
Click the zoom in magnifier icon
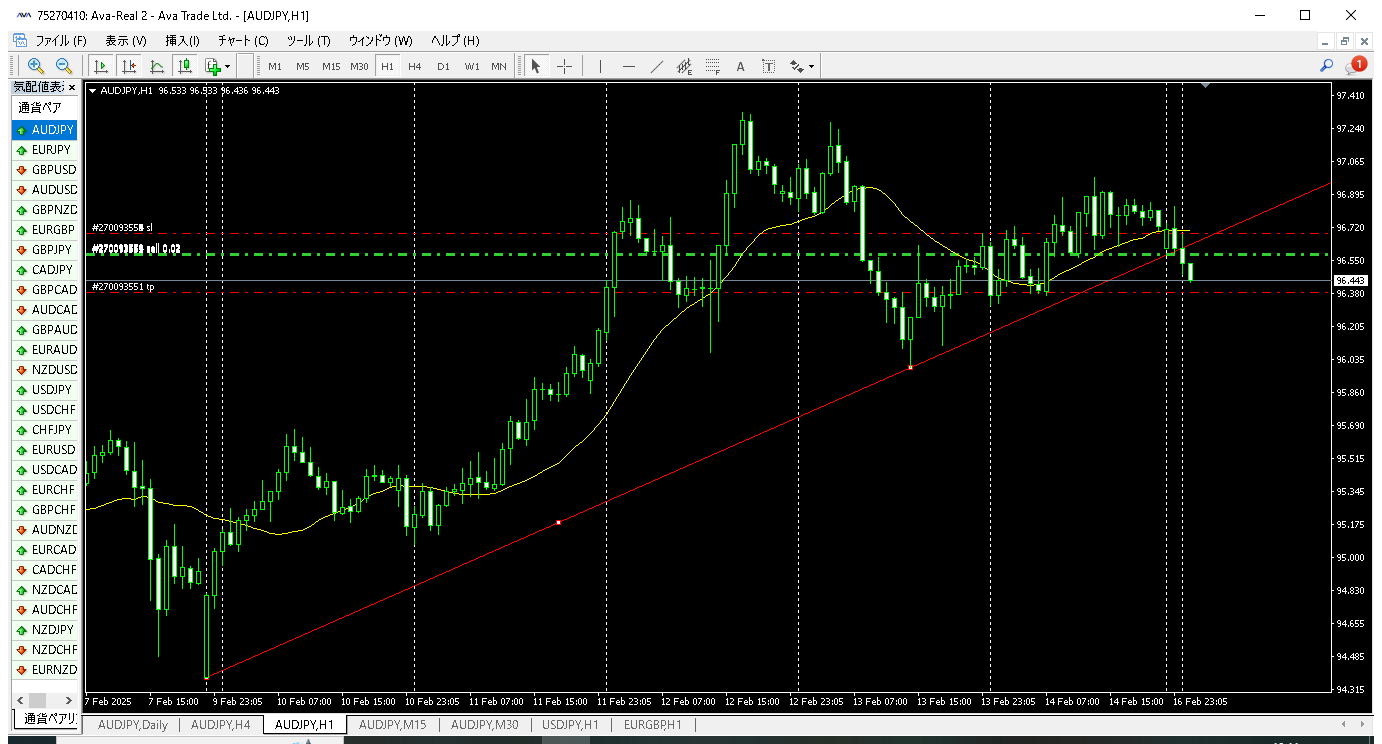[36, 66]
